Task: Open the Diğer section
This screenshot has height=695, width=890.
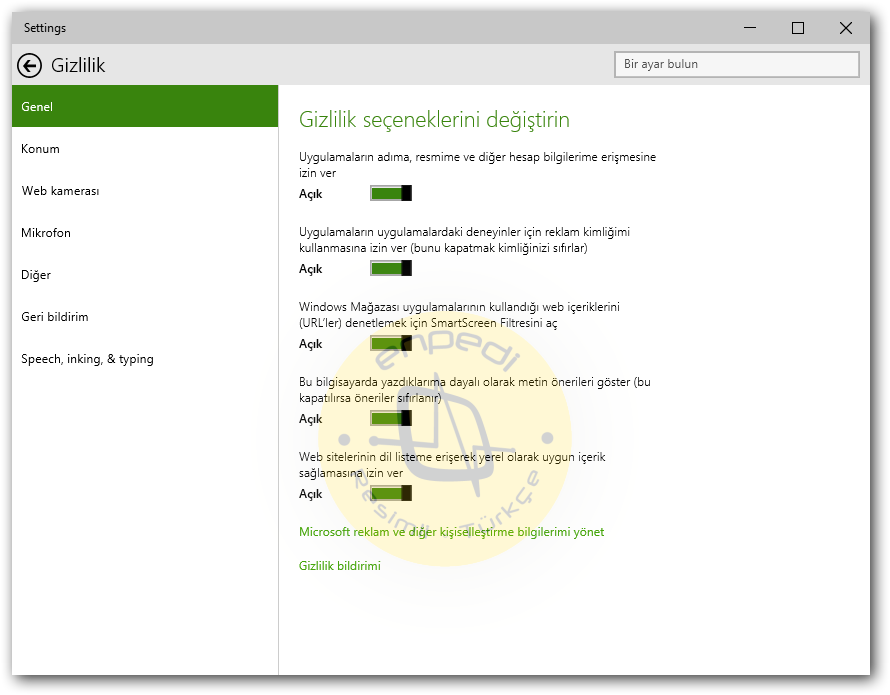Action: [145, 275]
